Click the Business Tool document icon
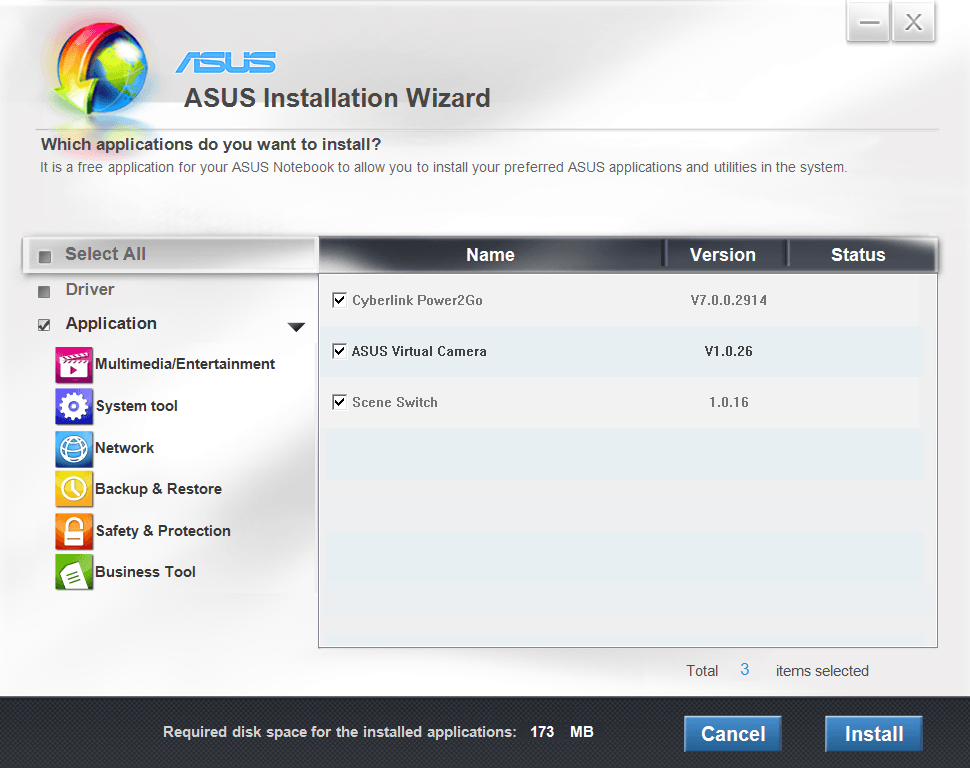The height and width of the screenshot is (768, 970). [x=74, y=572]
